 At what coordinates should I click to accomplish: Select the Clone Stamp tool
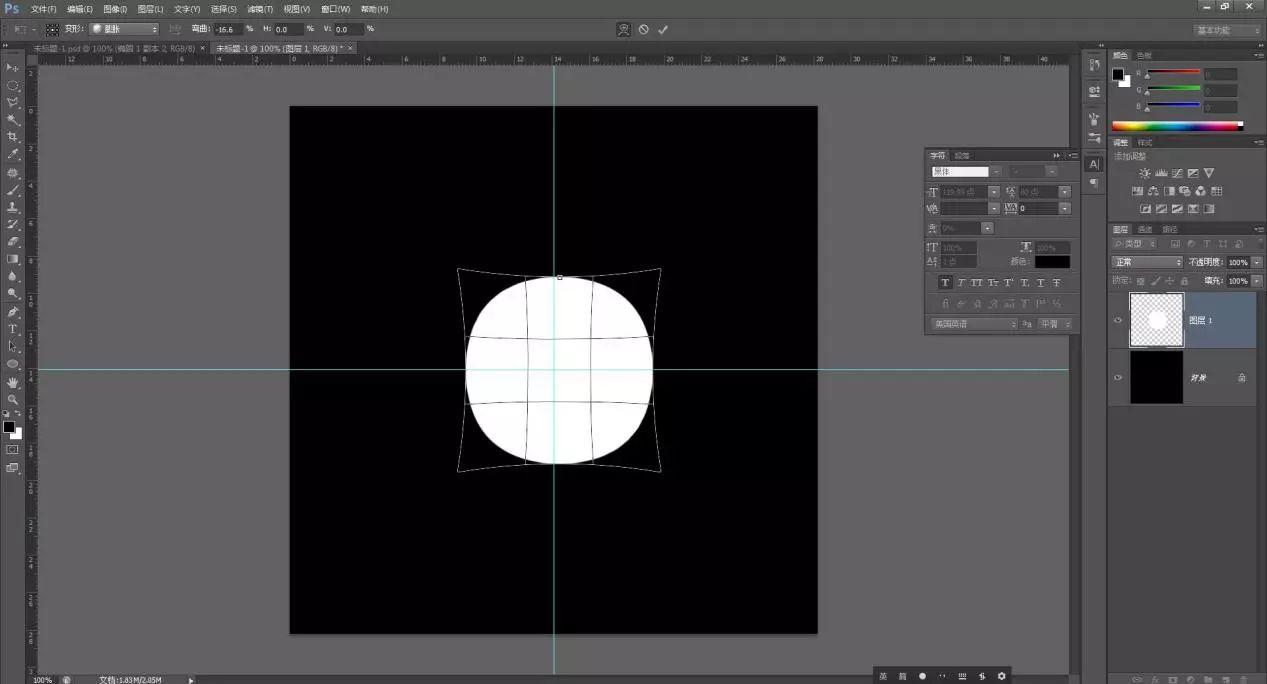click(x=13, y=207)
